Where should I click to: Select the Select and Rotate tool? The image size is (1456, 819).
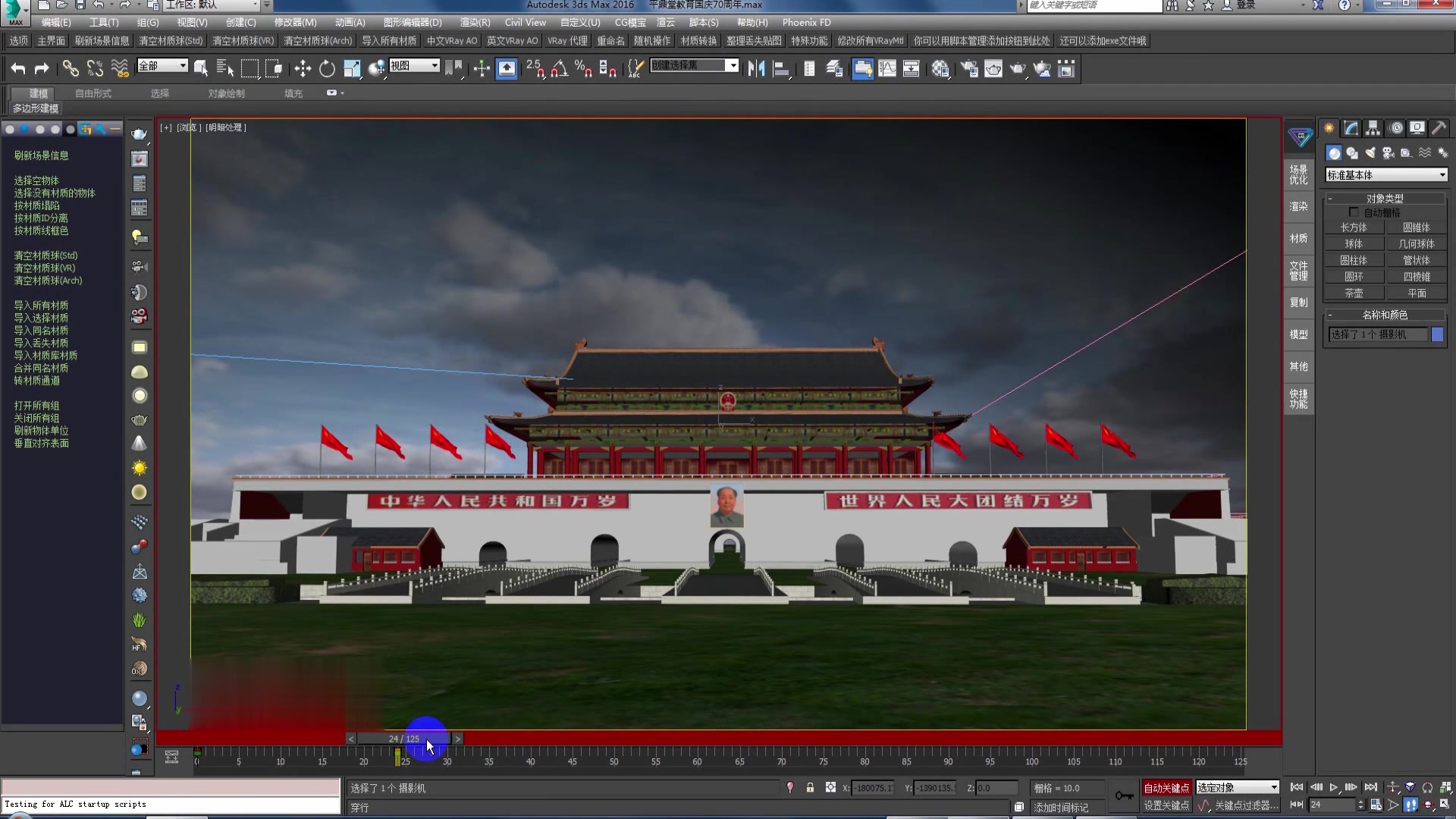pos(326,69)
